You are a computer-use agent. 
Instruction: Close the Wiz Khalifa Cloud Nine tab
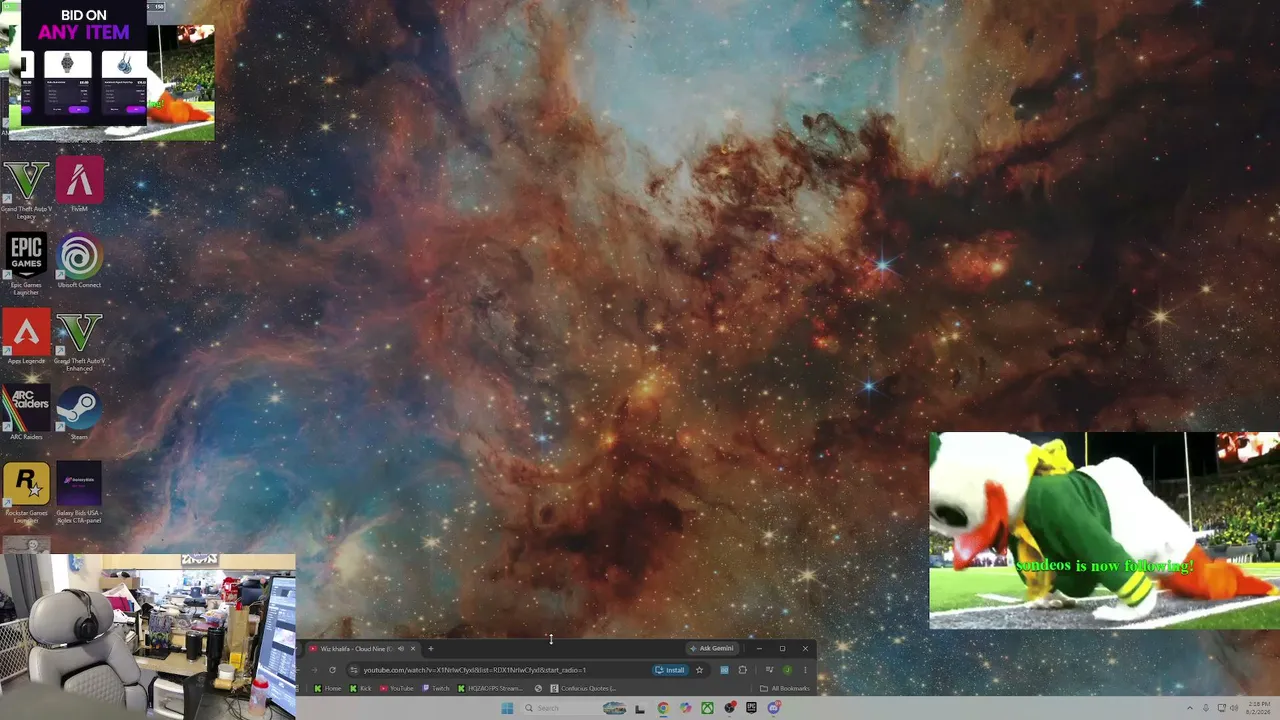pos(414,648)
